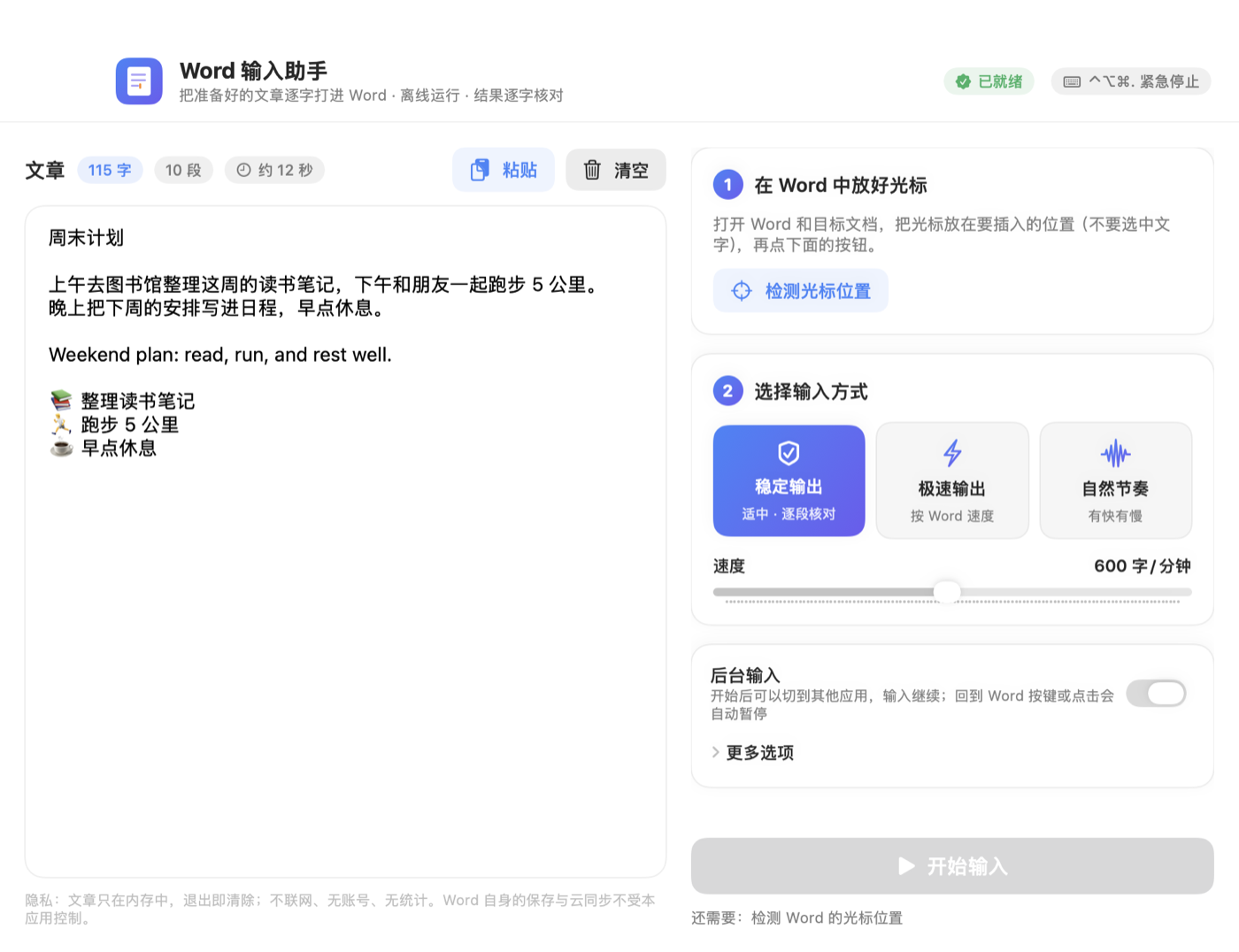
Task: Click the runner emoji before 跑步 5 公里
Action: pyautogui.click(x=61, y=425)
